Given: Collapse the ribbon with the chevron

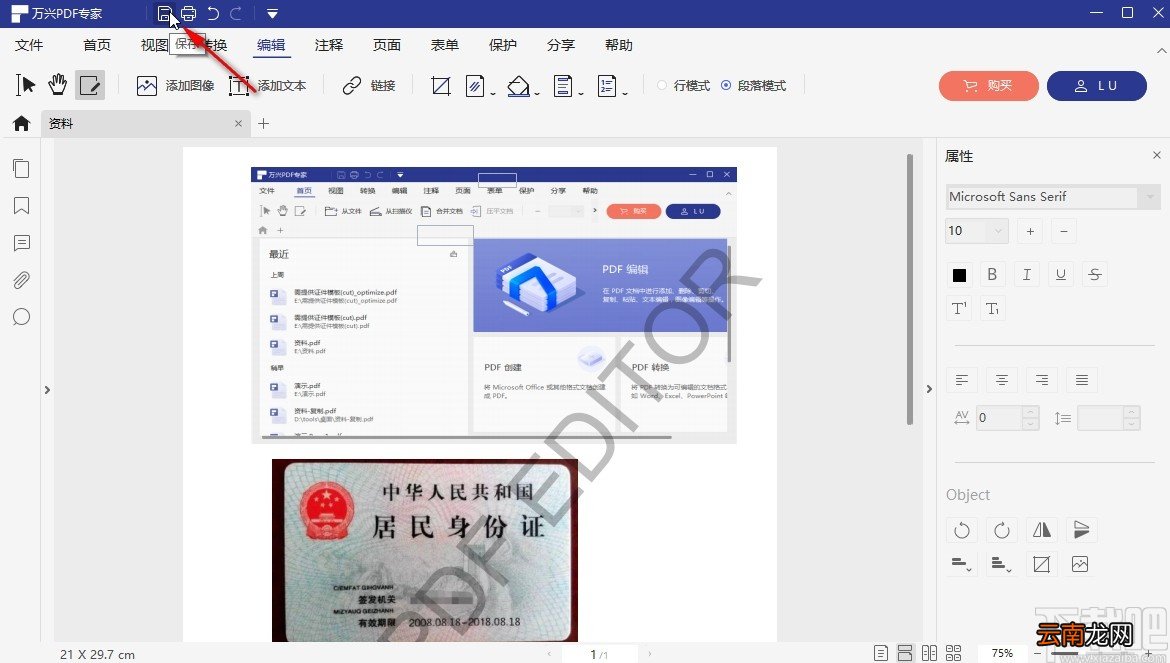Looking at the screenshot, I should pyautogui.click(x=1162, y=51).
